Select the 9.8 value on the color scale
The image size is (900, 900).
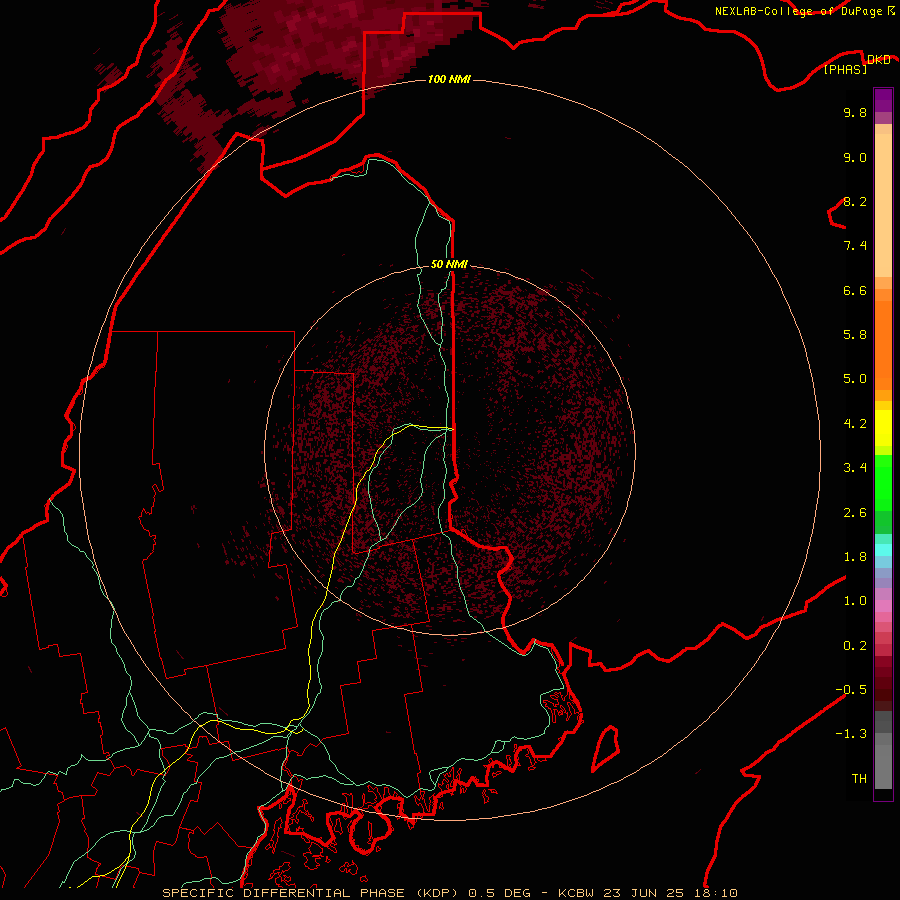[x=855, y=112]
